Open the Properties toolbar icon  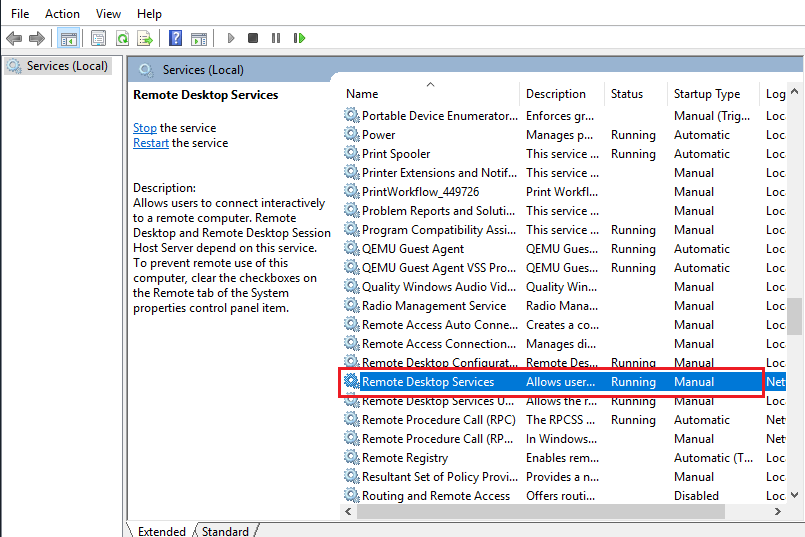click(98, 38)
